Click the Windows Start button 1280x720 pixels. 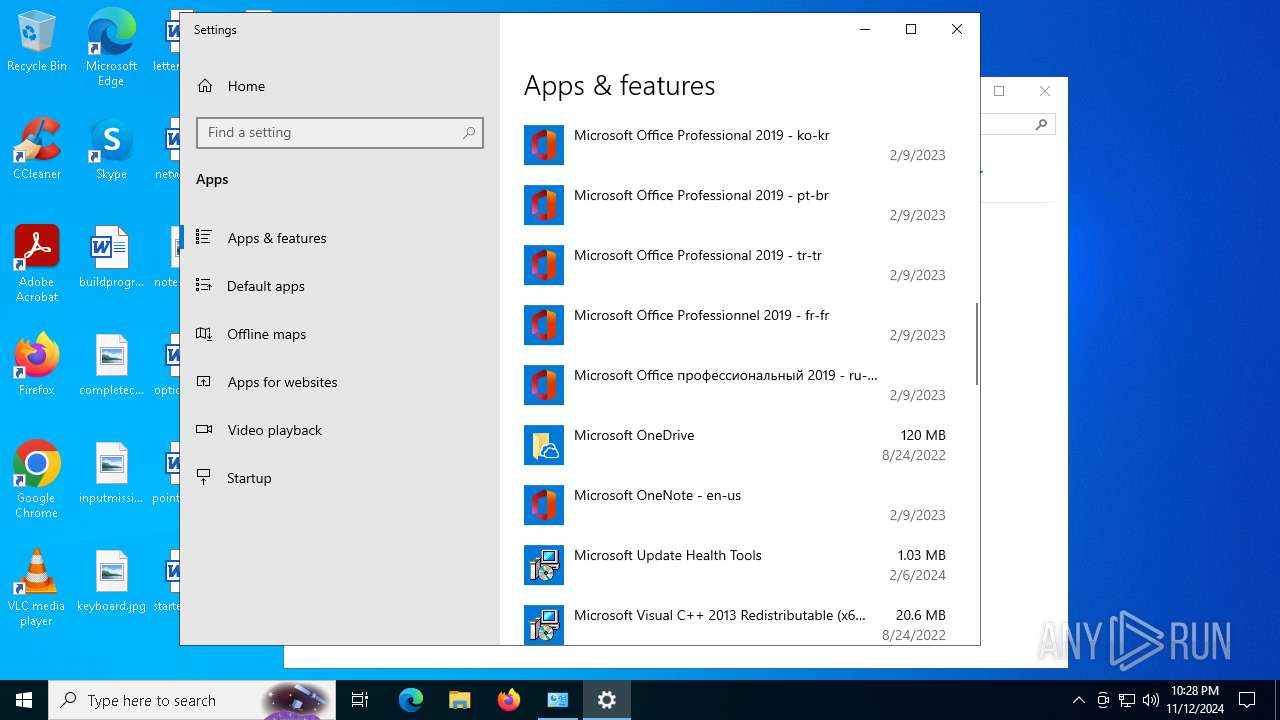[x=24, y=700]
